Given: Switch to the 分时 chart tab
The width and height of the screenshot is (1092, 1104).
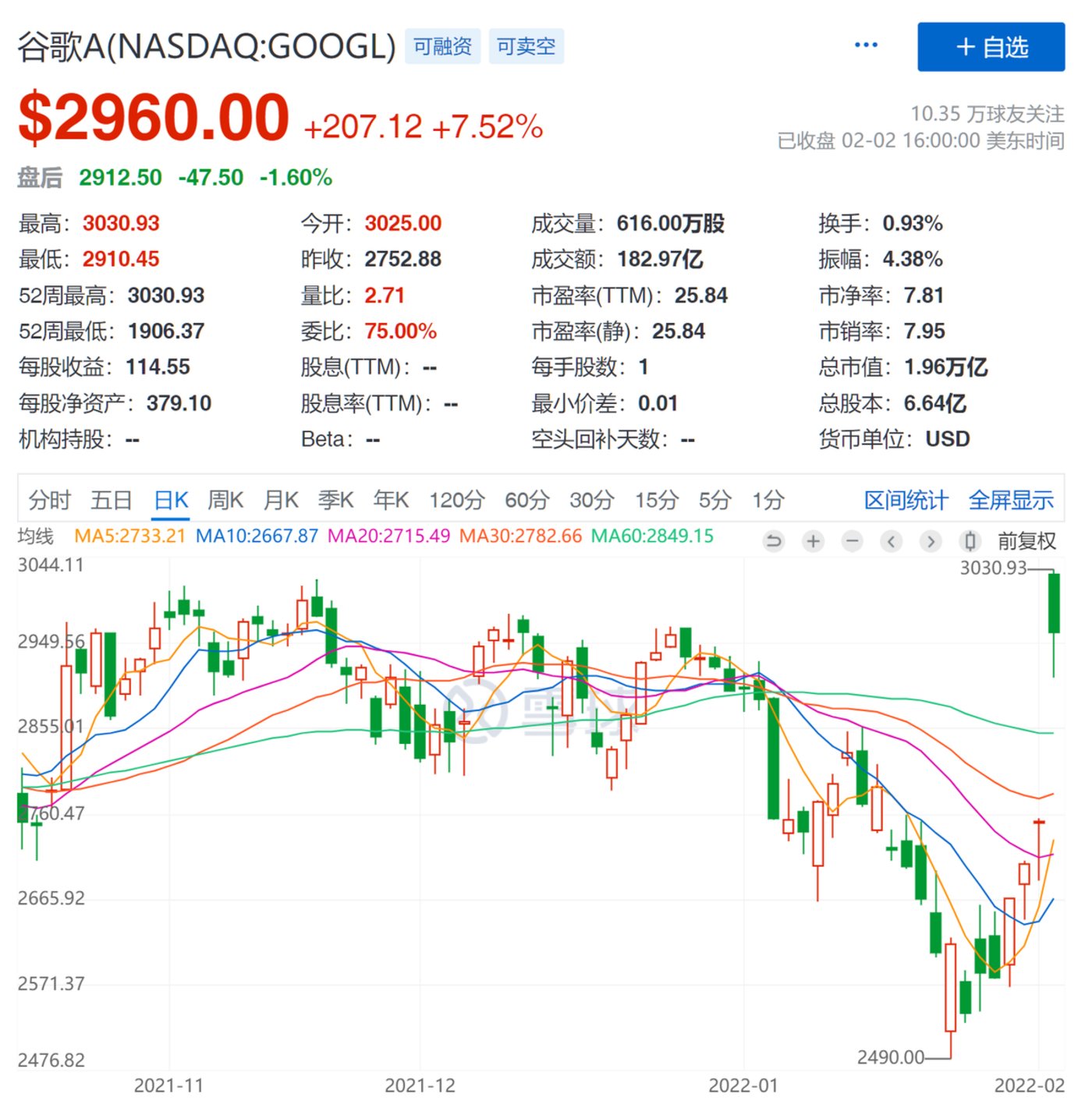Looking at the screenshot, I should (49, 500).
